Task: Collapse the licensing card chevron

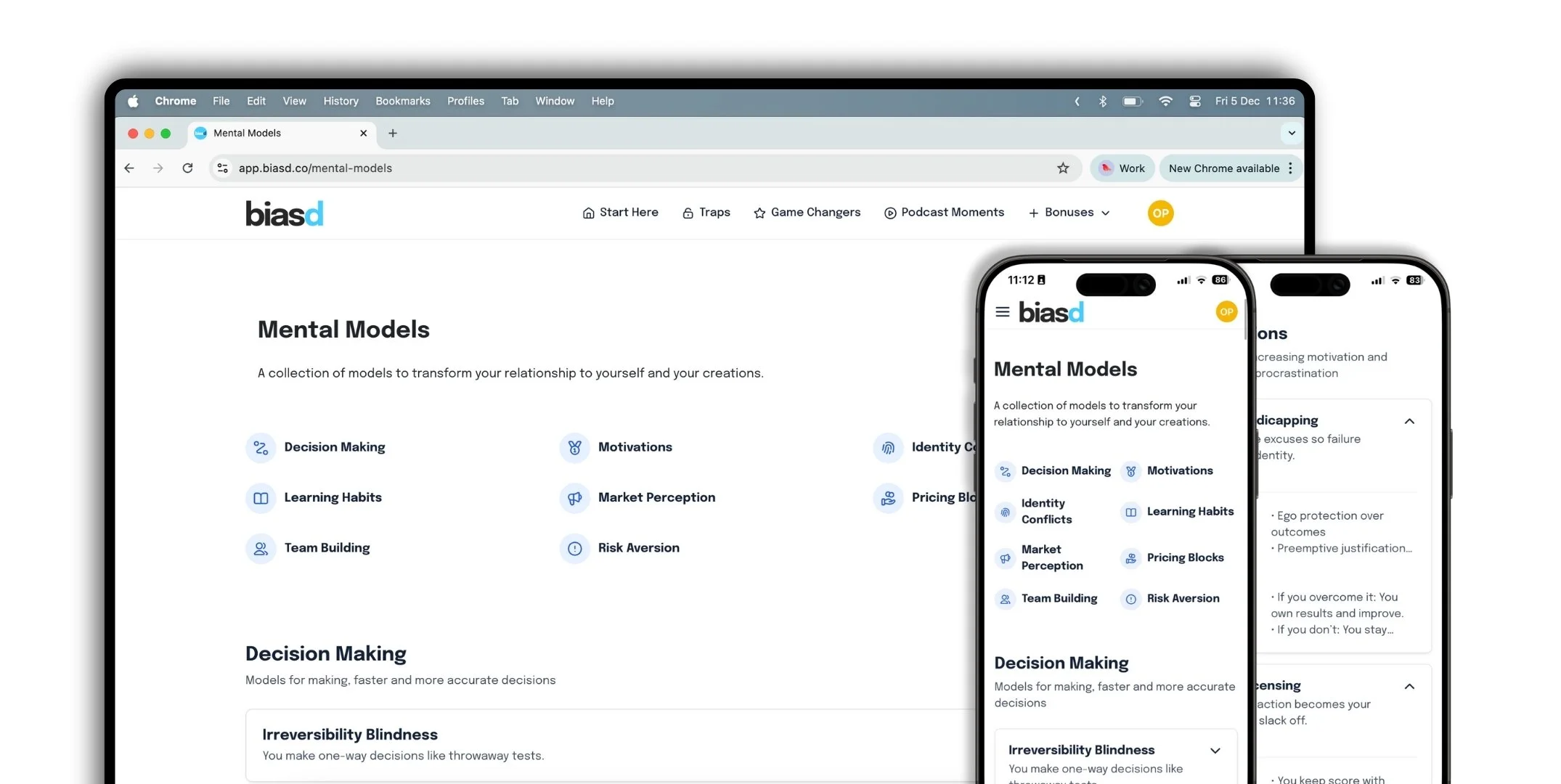Action: (x=1409, y=687)
